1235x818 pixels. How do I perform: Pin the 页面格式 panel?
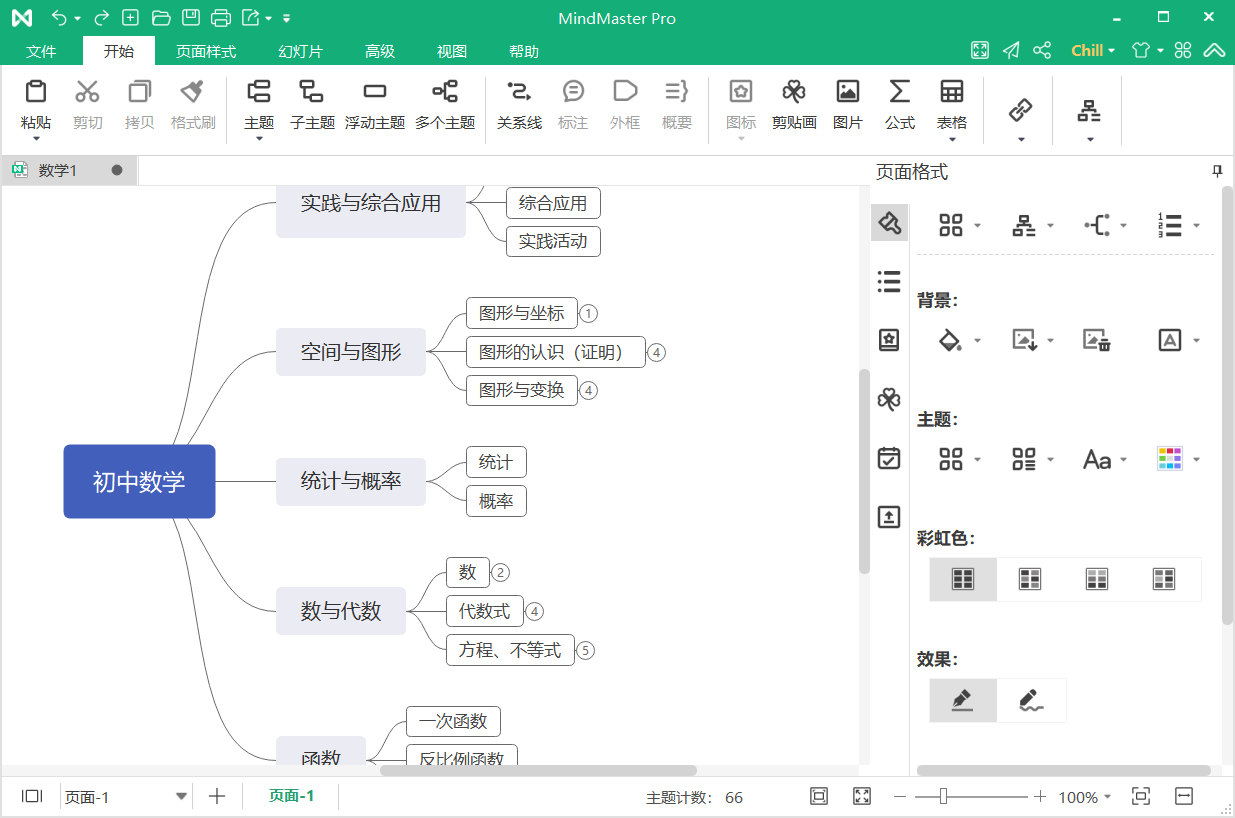click(1218, 172)
